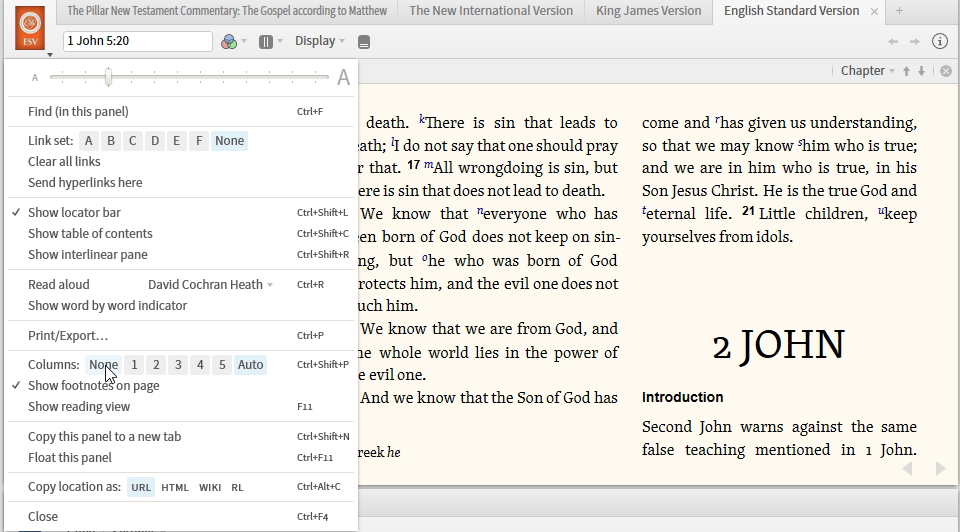
Task: Expand the Chapter dropdown
Action: pyautogui.click(x=868, y=71)
